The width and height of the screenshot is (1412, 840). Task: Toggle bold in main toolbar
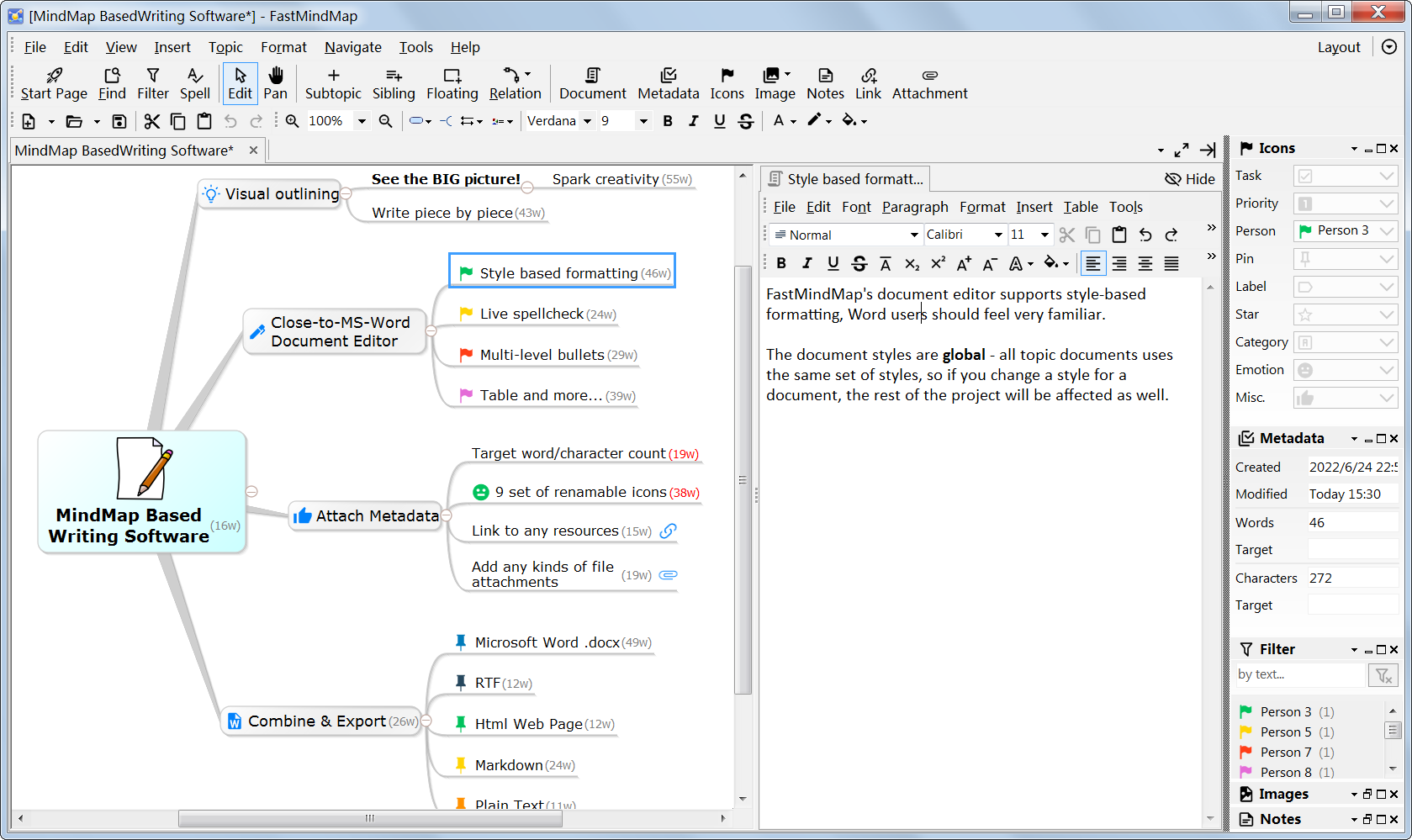[x=668, y=121]
